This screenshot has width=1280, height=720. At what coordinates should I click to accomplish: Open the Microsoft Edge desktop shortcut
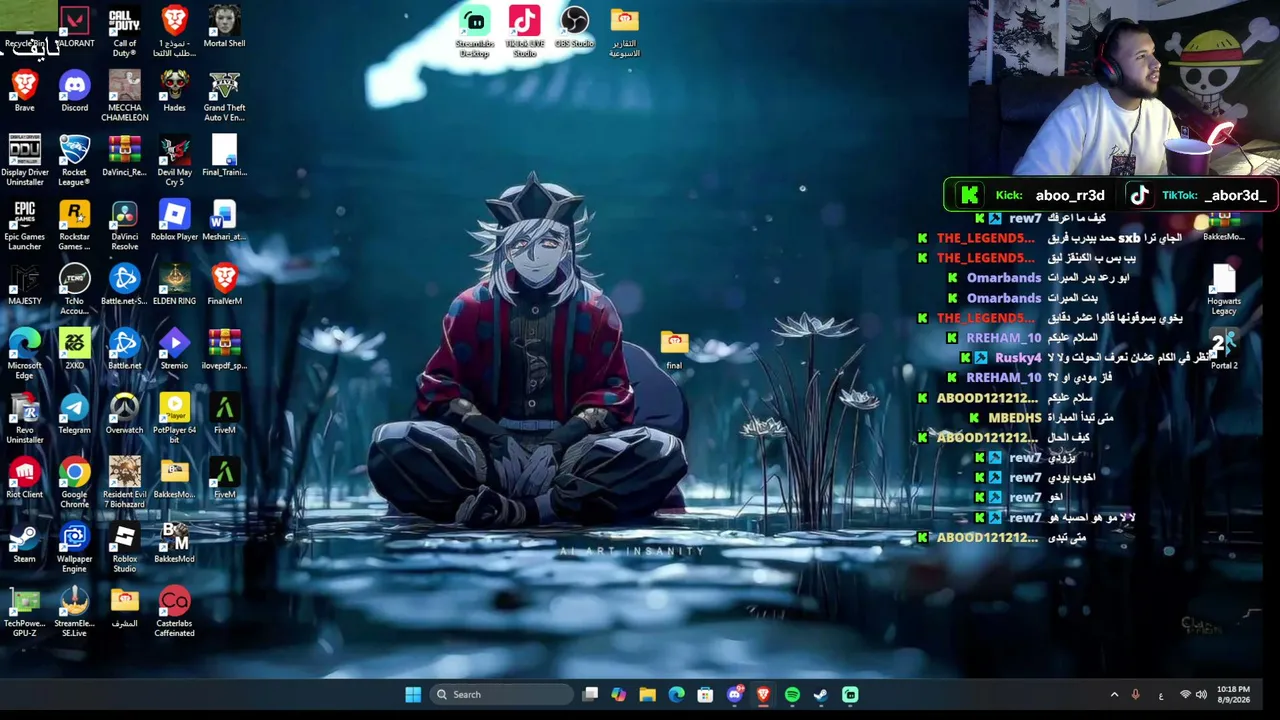coord(25,354)
